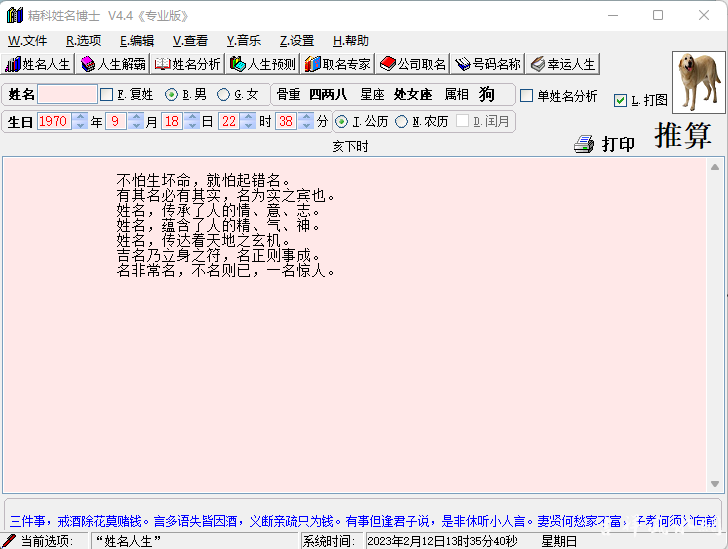Open the 号码名称 number naming tool

coord(488,64)
